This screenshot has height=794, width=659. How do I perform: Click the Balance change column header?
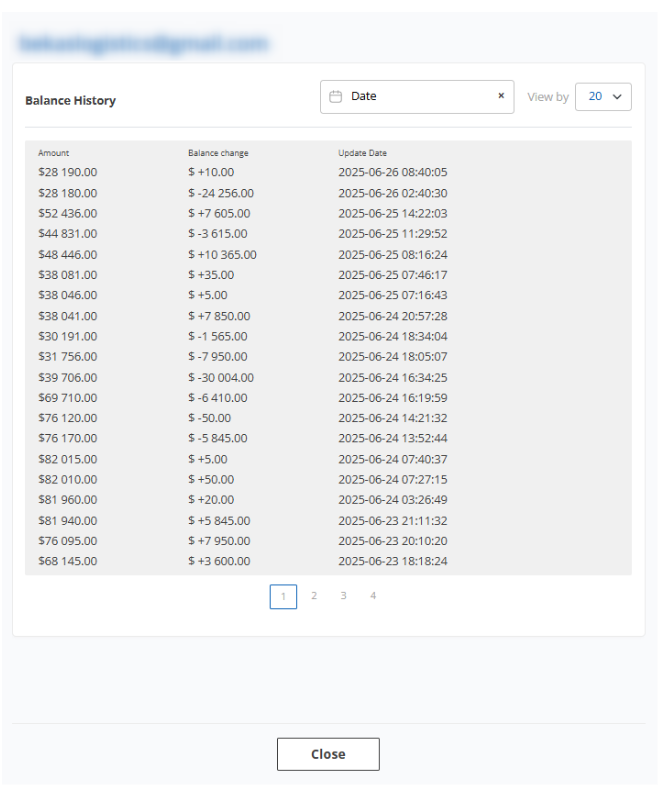[218, 153]
